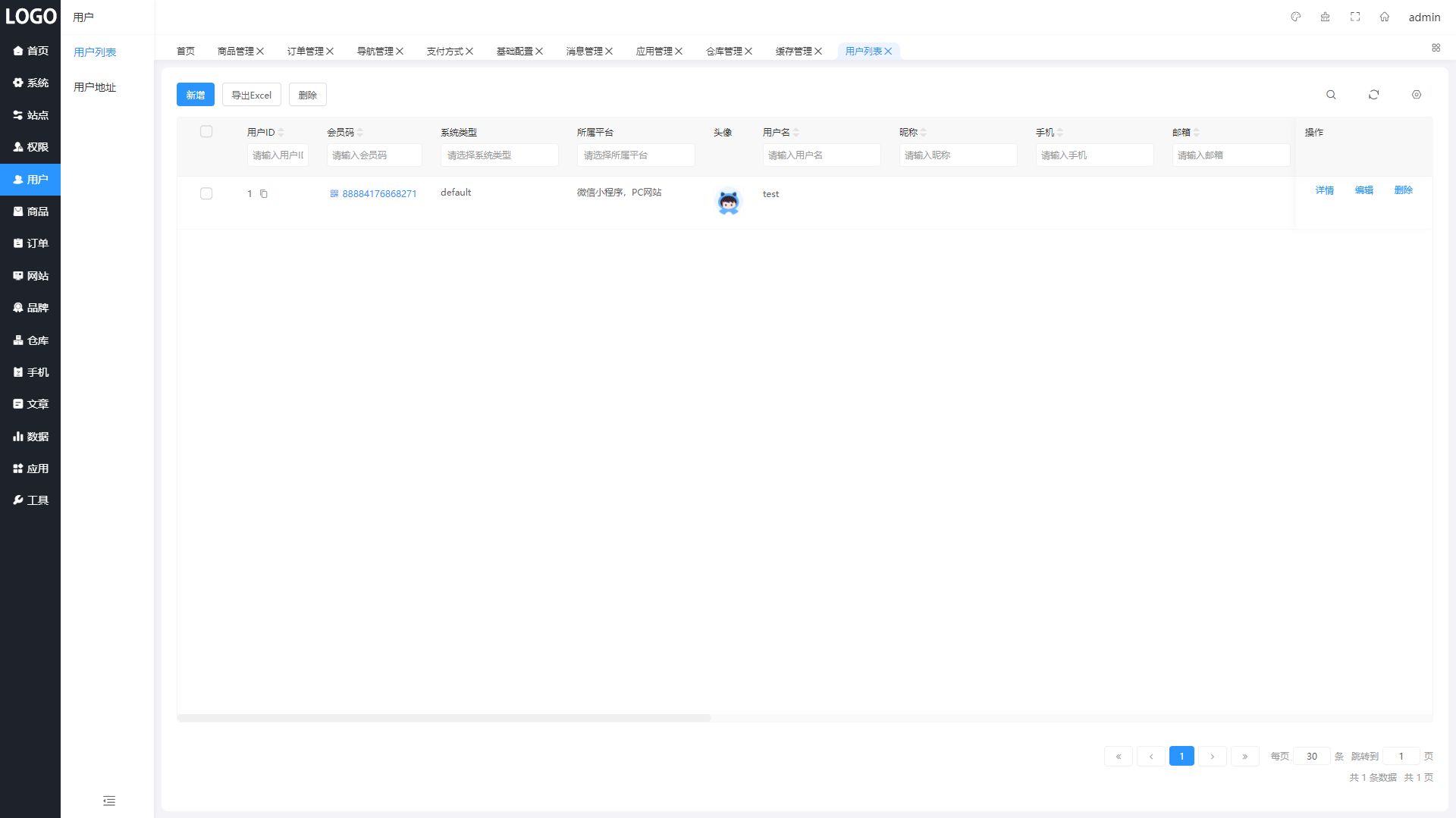Click the clear-cache broom icon in header
This screenshot has height=818, width=1456.
click(x=1325, y=17)
